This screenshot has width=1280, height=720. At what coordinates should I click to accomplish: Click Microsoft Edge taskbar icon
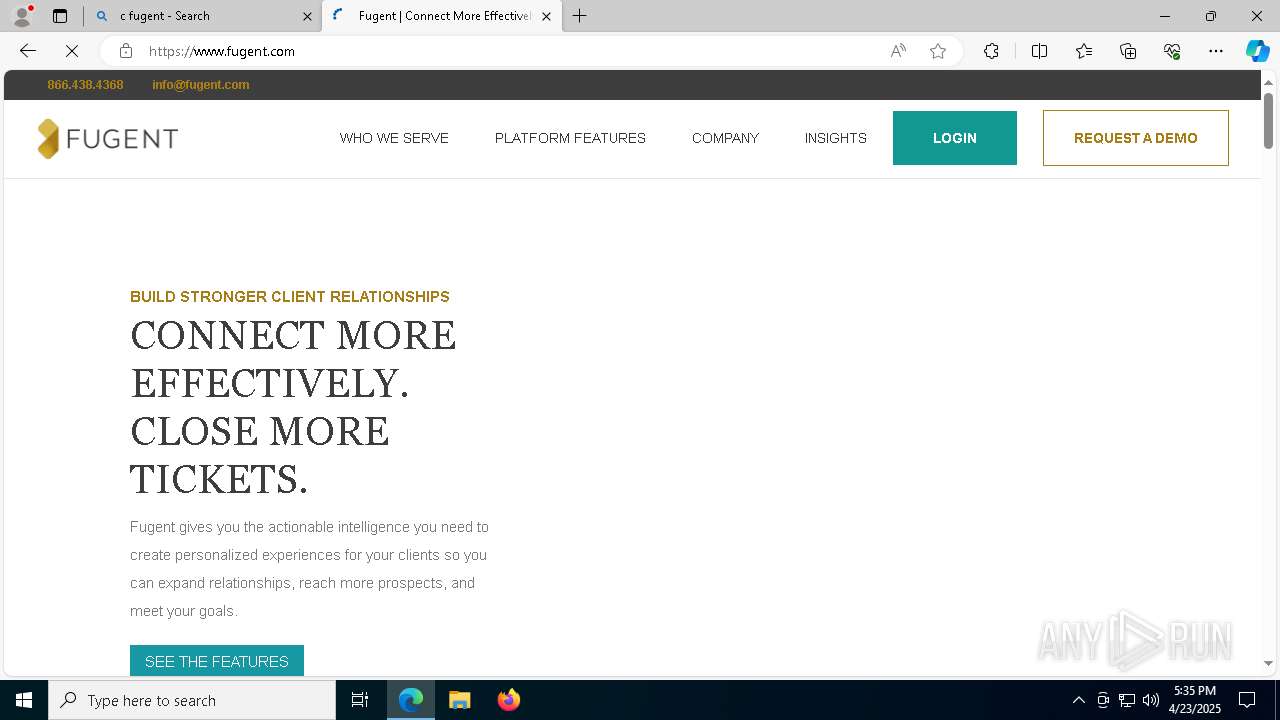[x=411, y=700]
